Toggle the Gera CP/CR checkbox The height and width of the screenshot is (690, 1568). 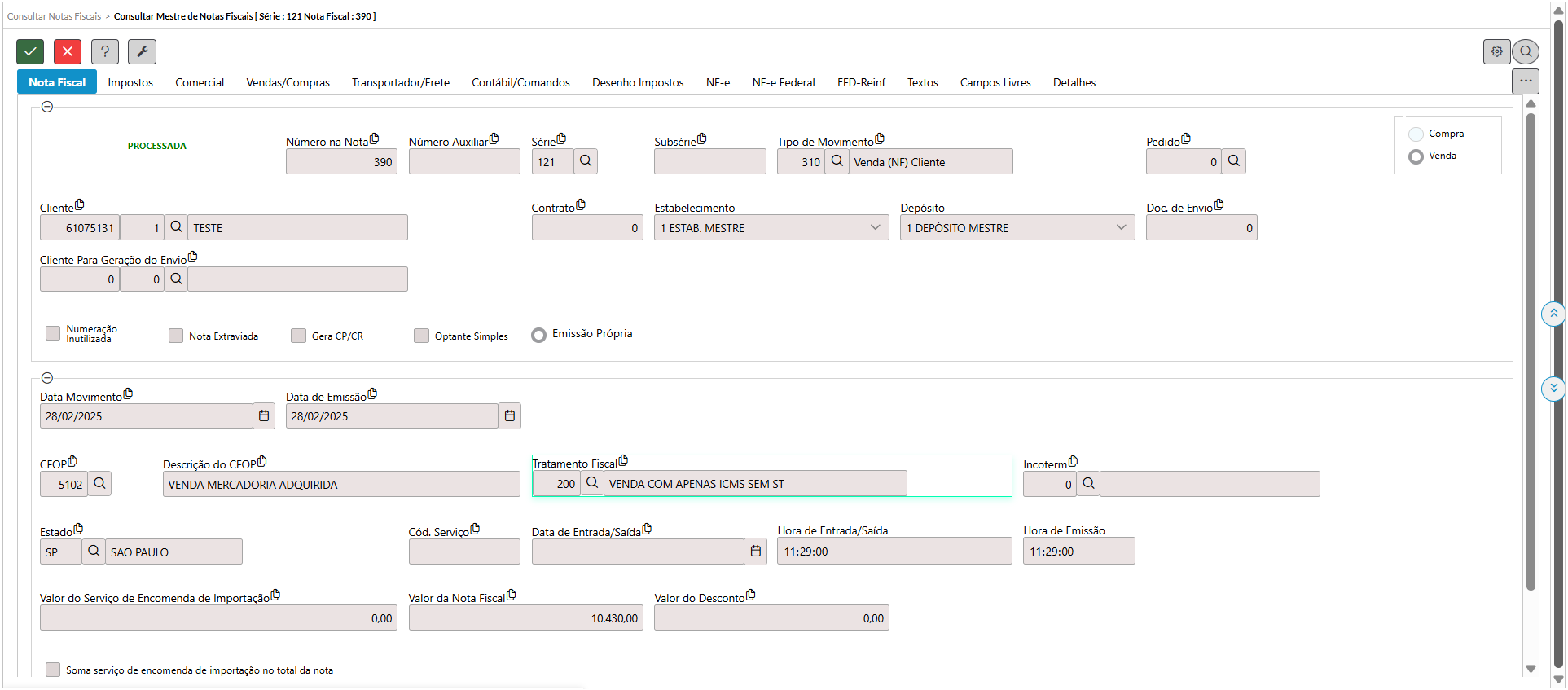click(299, 336)
